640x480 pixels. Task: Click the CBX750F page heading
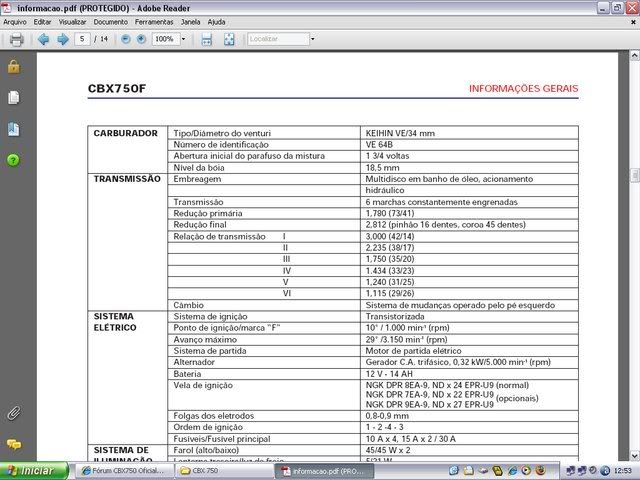point(117,89)
